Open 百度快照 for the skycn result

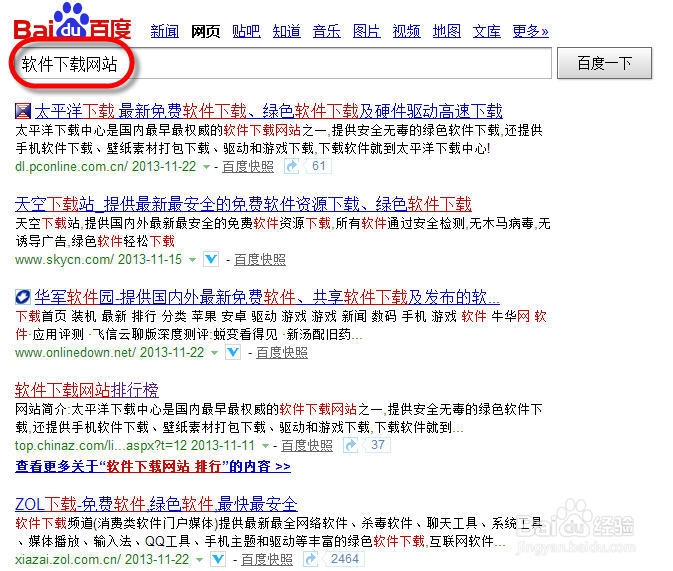point(260,260)
